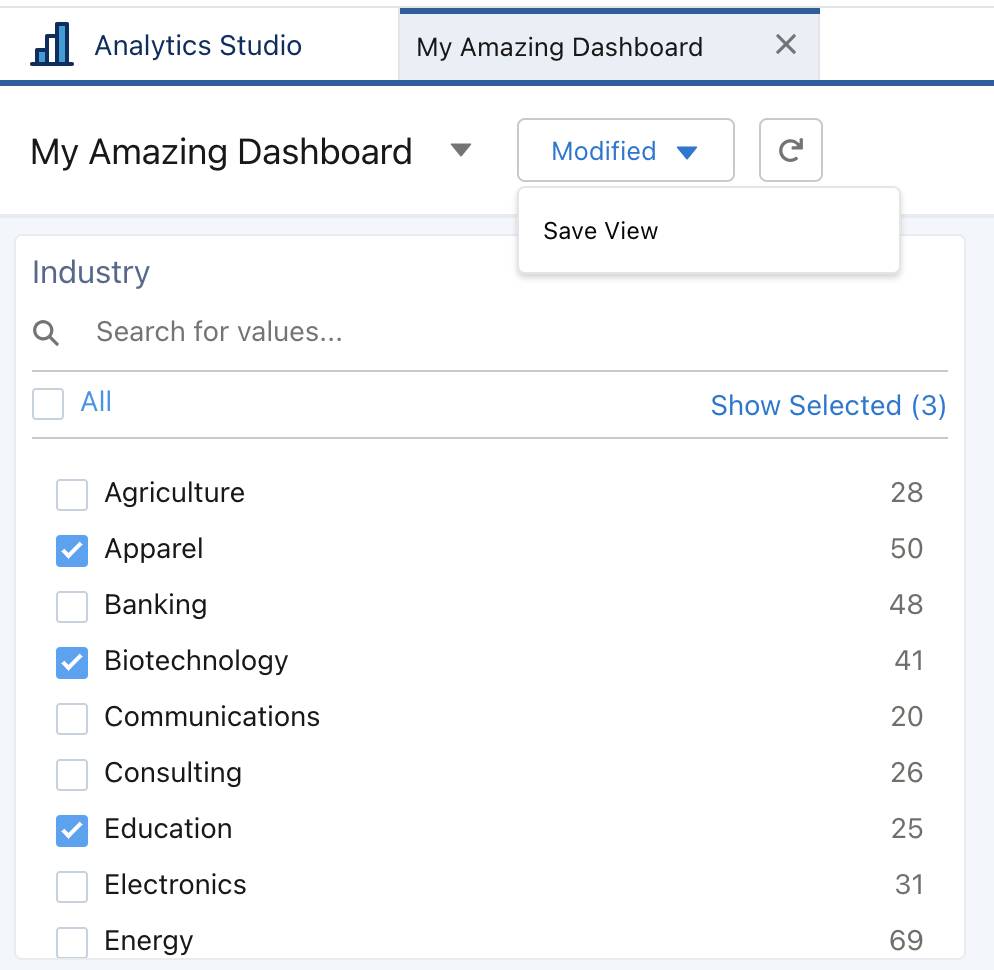Check the Agriculture industry checkbox

[71, 492]
